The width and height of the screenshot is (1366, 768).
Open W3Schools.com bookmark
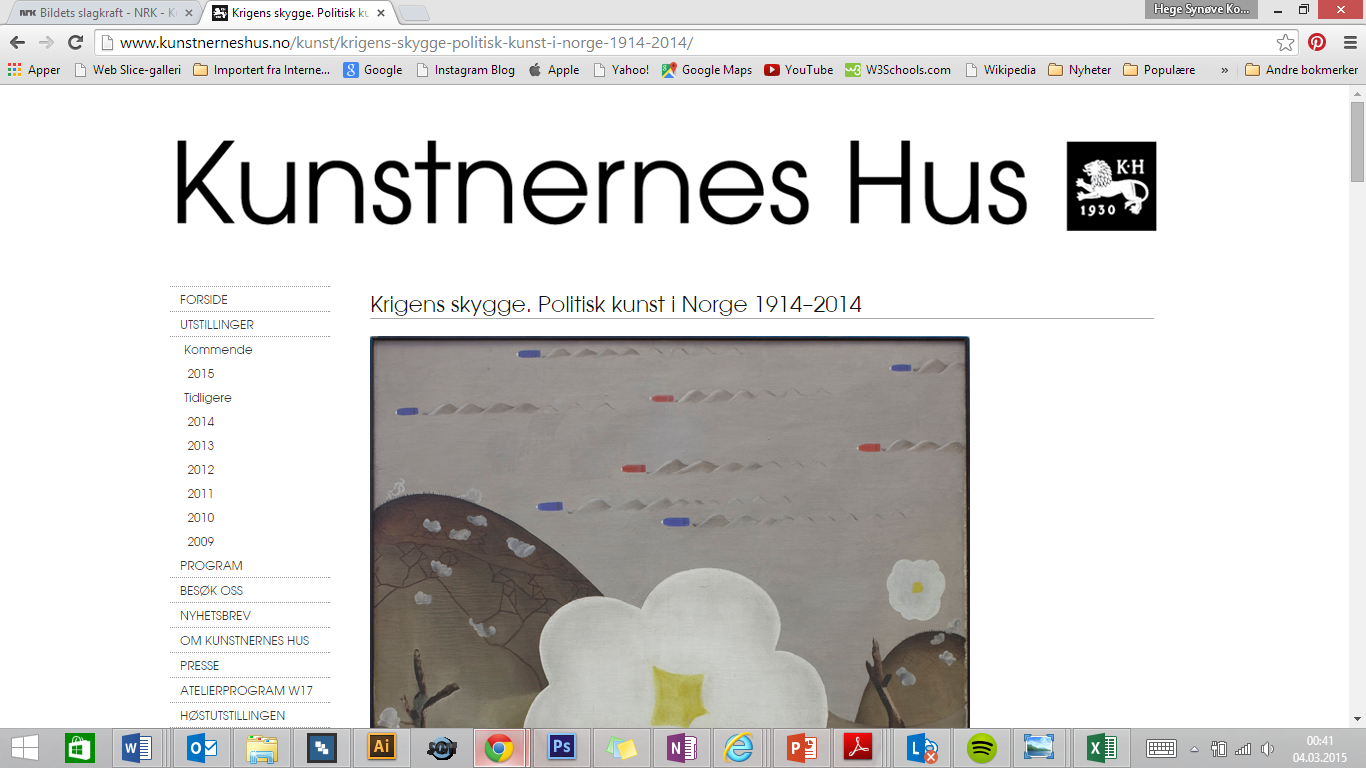(x=898, y=70)
